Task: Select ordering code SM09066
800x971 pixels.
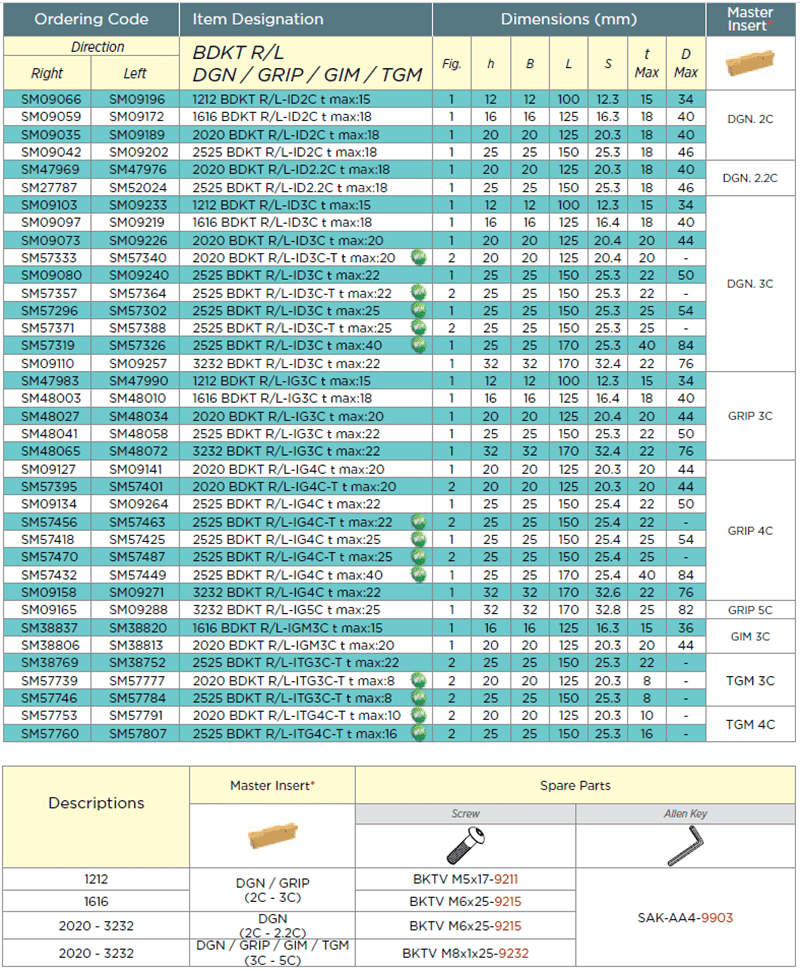Action: (51, 99)
